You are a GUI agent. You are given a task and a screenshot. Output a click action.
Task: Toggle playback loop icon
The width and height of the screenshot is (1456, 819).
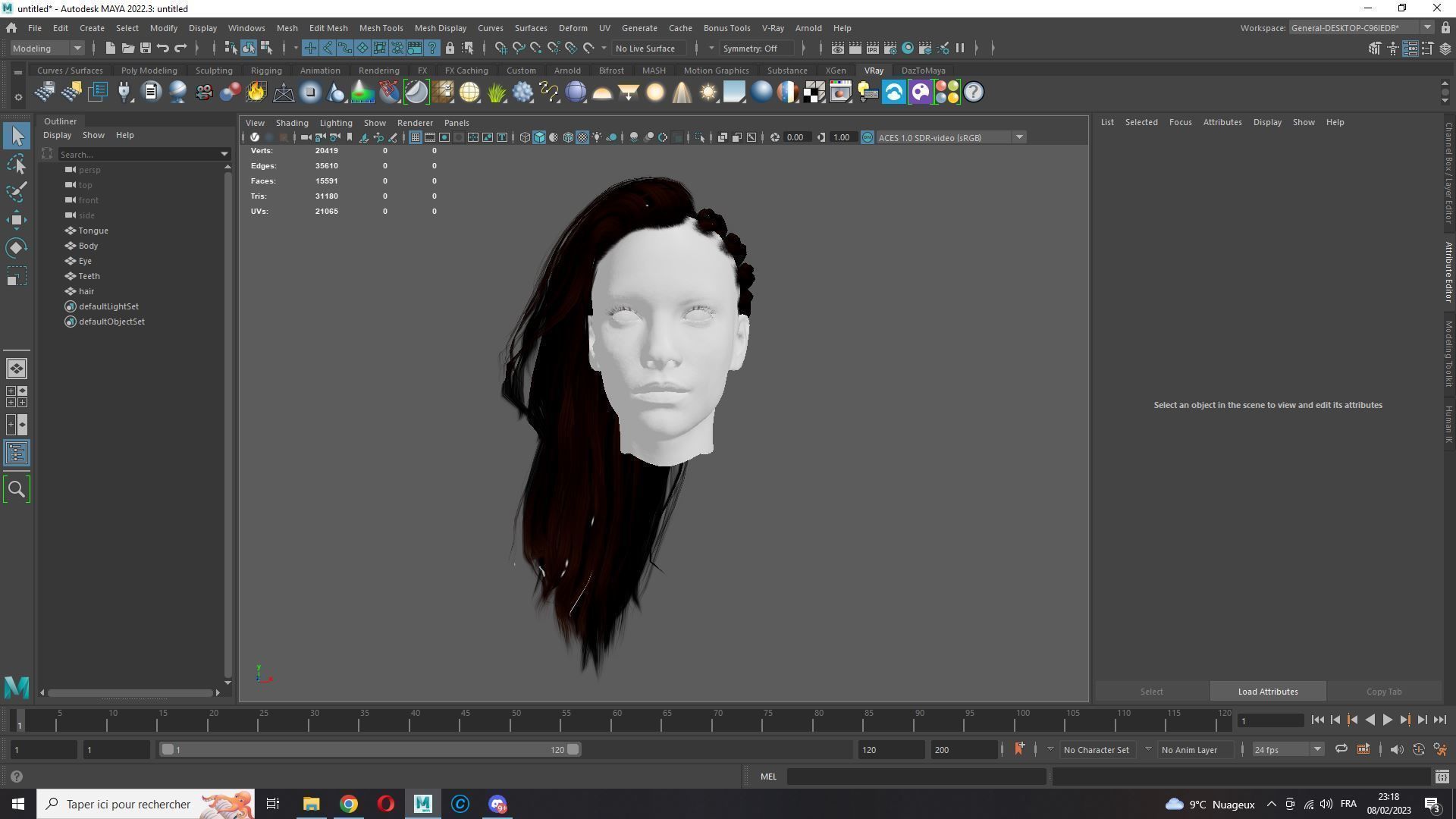point(1341,749)
